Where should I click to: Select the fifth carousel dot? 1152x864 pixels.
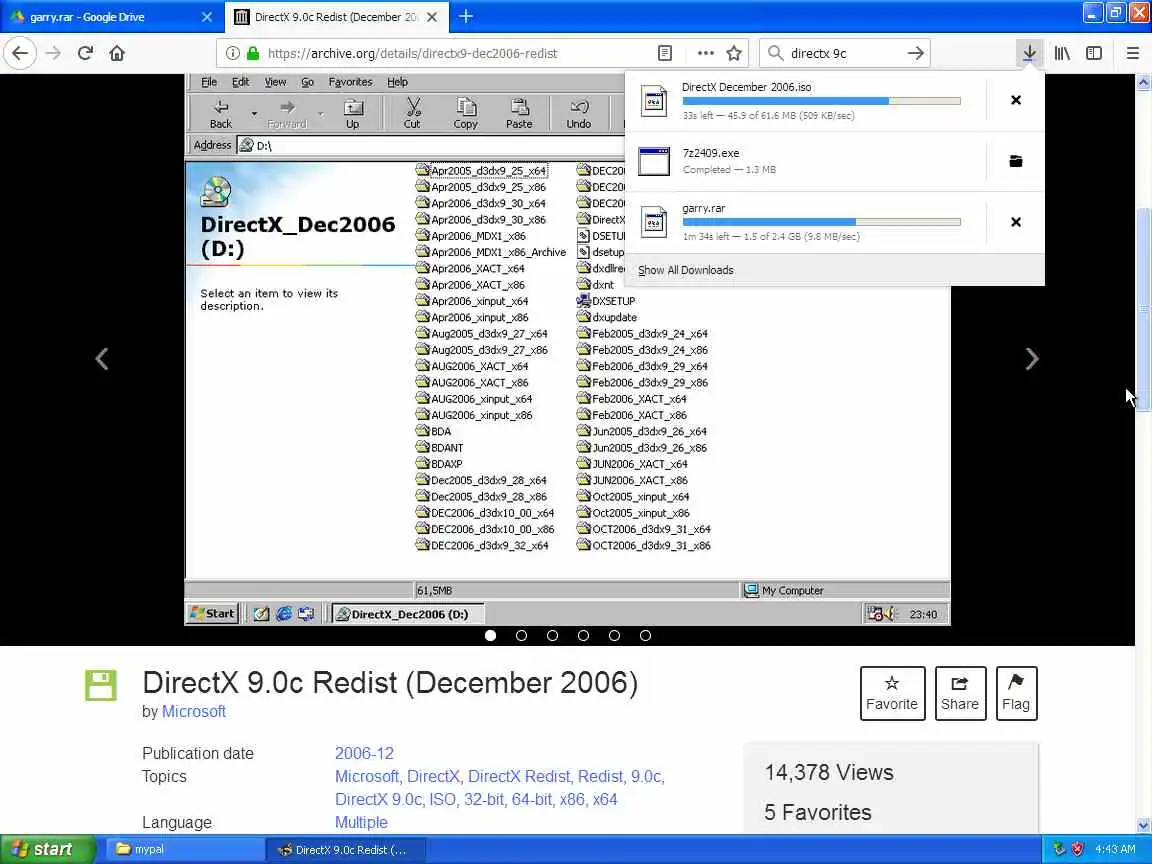[614, 636]
